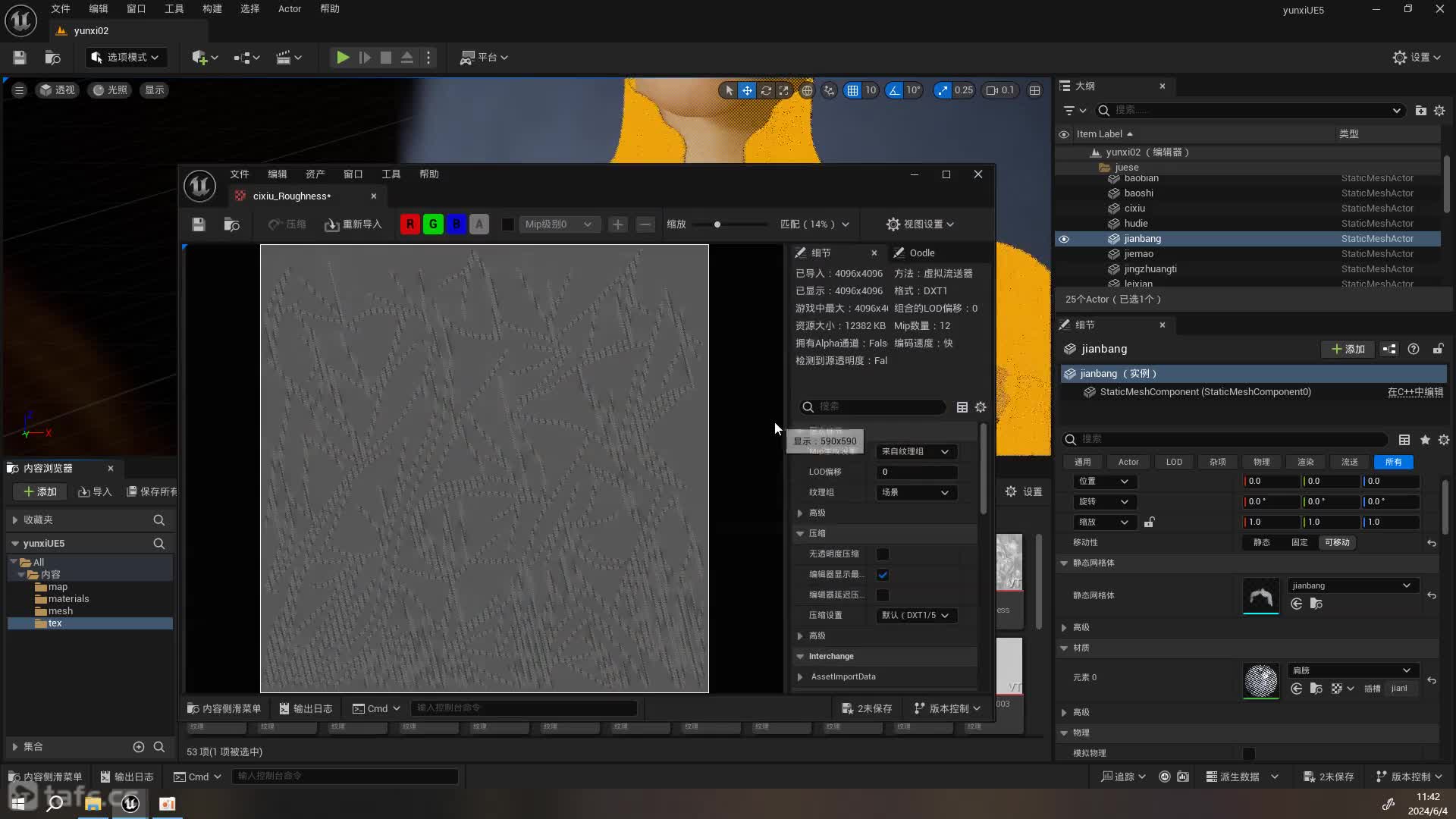Expand the Collections section
This screenshot has width=1456, height=819.
[x=14, y=747]
